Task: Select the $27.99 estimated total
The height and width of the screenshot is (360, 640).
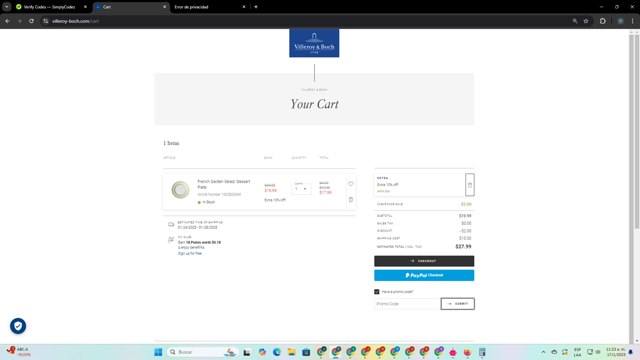Action: [463, 247]
